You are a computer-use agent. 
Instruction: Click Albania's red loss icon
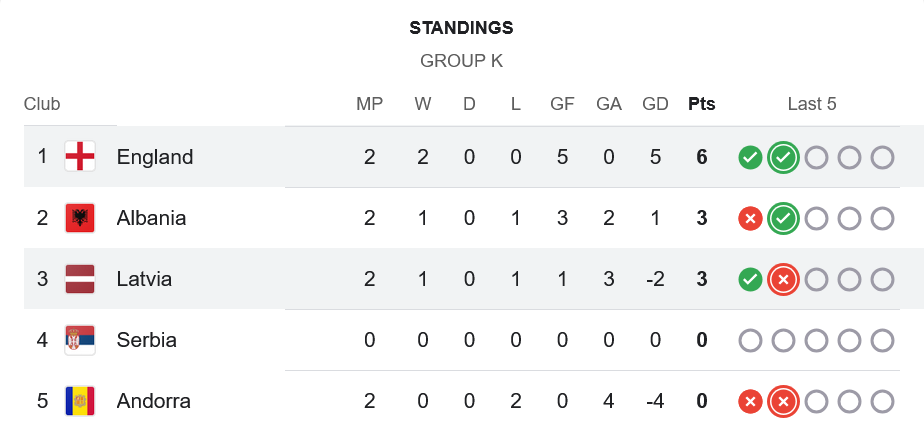pos(750,218)
